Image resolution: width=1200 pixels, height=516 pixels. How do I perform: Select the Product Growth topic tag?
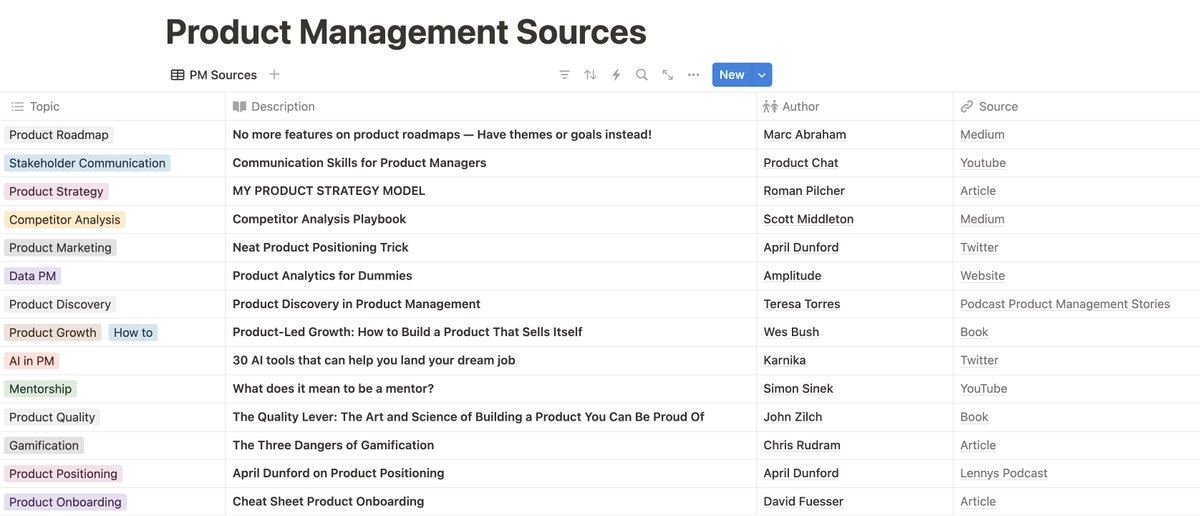pyautogui.click(x=53, y=332)
